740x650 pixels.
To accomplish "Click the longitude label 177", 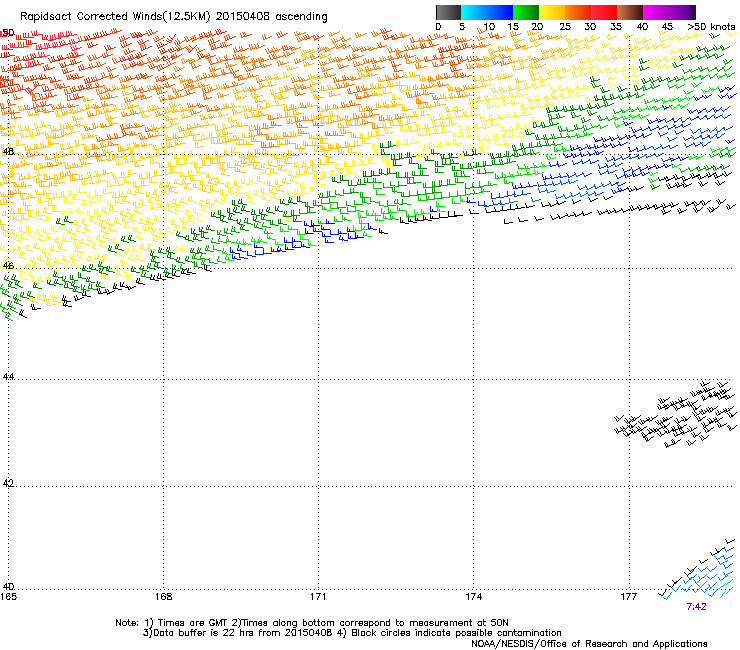I will click(628, 597).
